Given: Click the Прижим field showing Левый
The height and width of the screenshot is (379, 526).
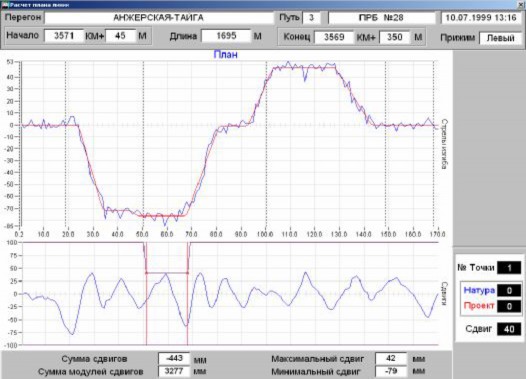Looking at the screenshot, I should (x=500, y=38).
